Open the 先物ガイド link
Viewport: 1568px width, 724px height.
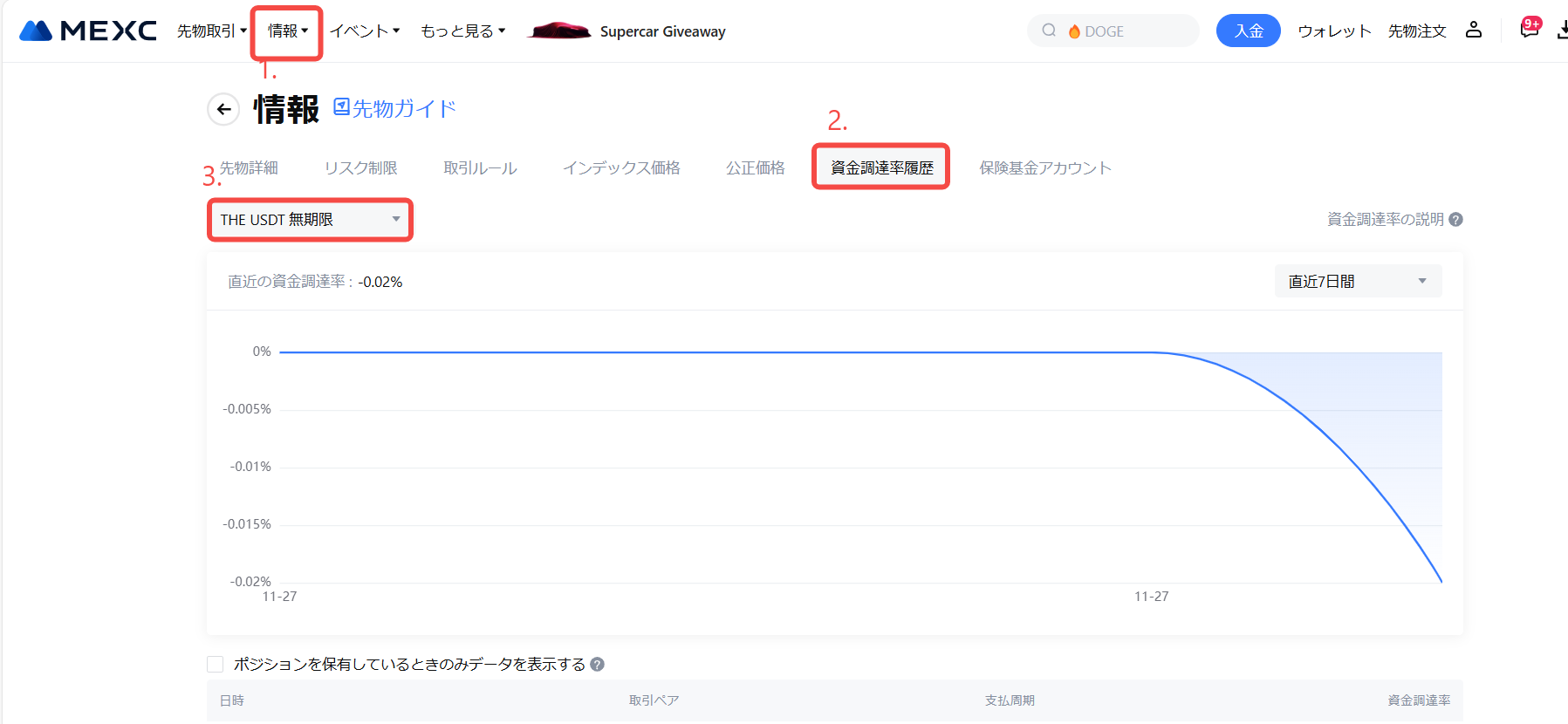point(395,108)
